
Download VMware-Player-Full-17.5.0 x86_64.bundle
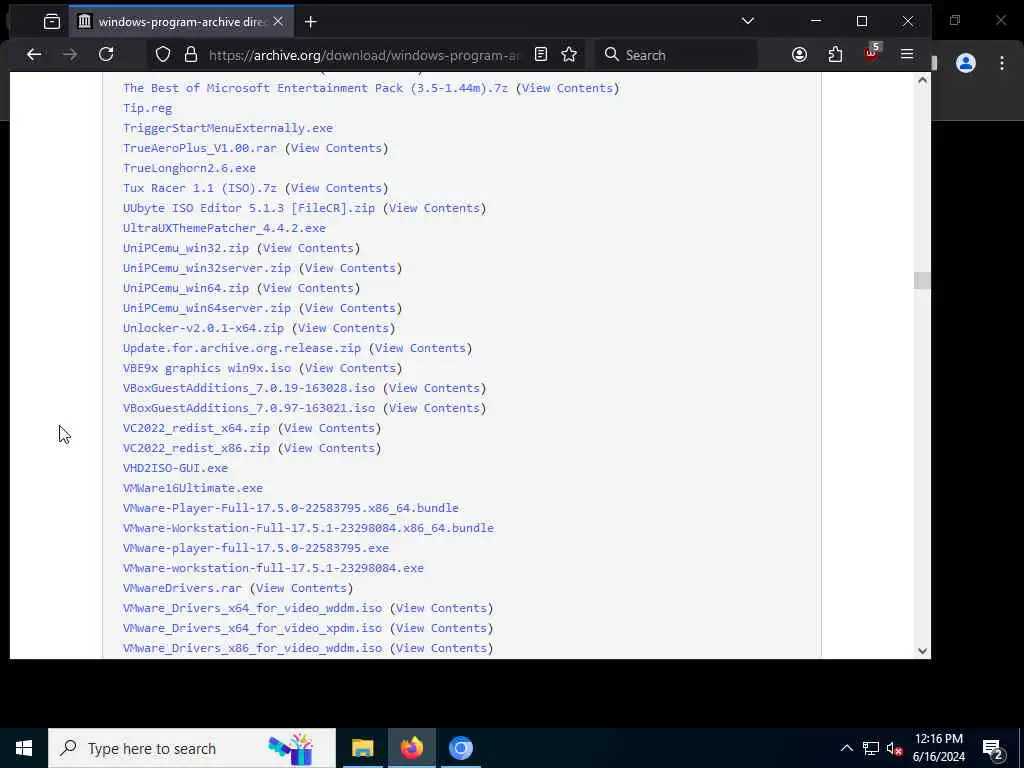pyautogui.click(x=291, y=508)
